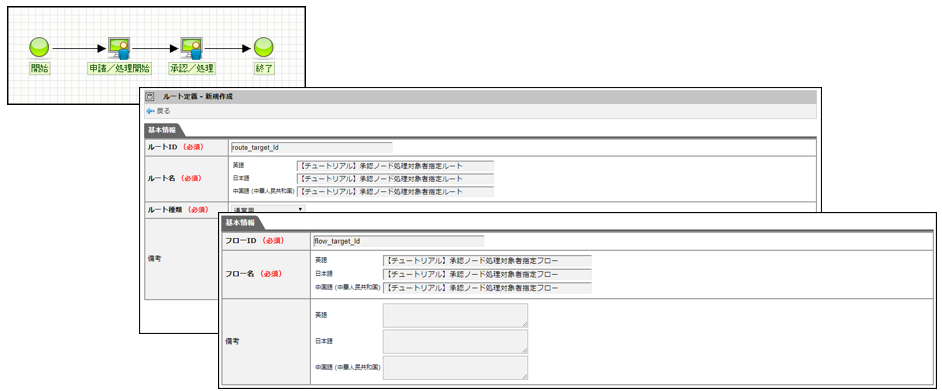Click the ルート定義 - 新規作成 title text
This screenshot has height=391, width=942.
198,96
